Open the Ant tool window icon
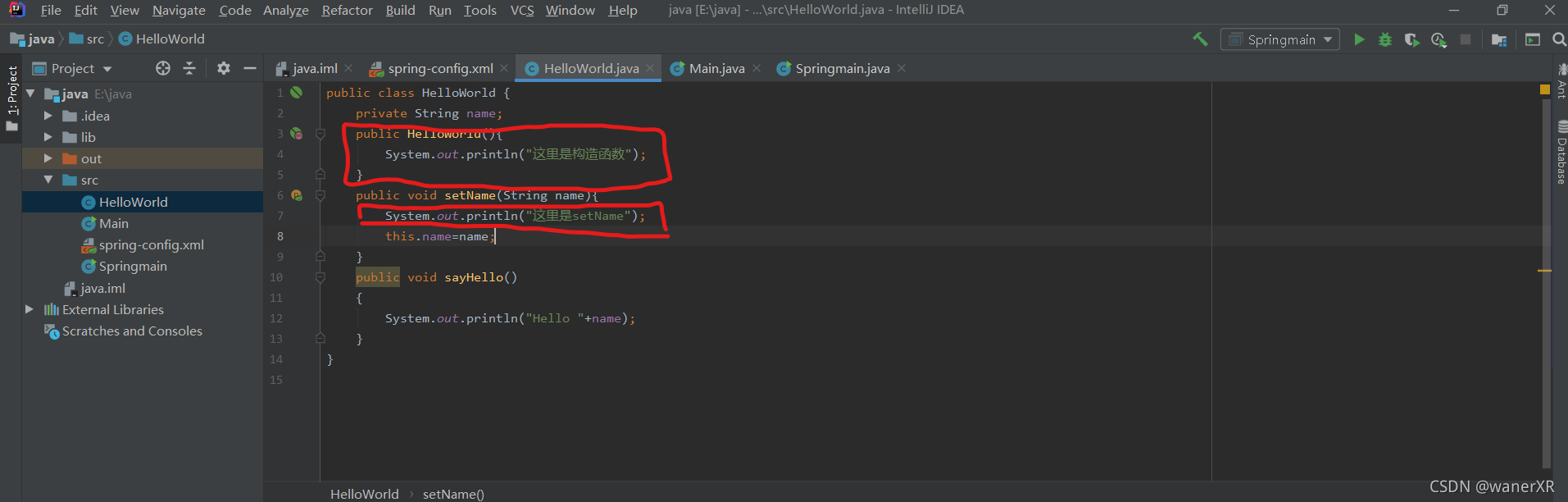The width and height of the screenshot is (1568, 502). [x=1561, y=81]
